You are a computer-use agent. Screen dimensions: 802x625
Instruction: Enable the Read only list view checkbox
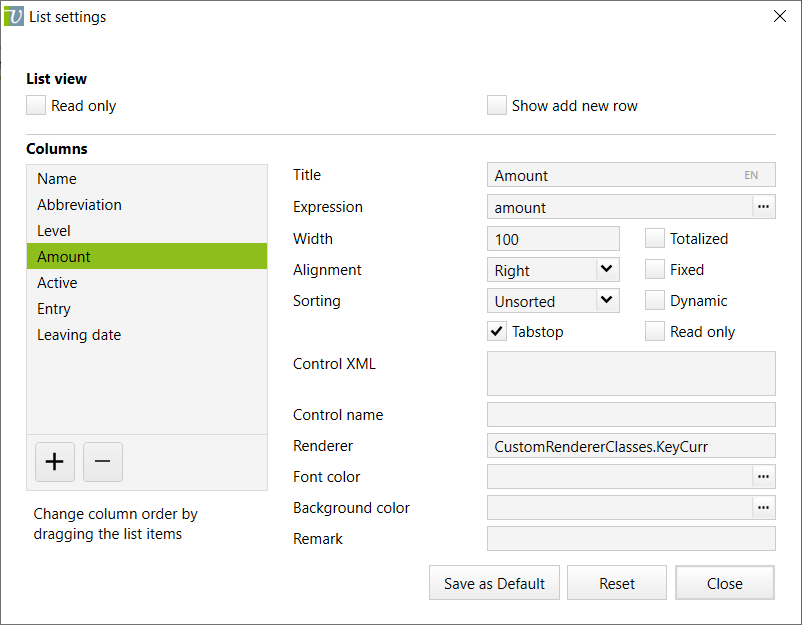click(36, 106)
